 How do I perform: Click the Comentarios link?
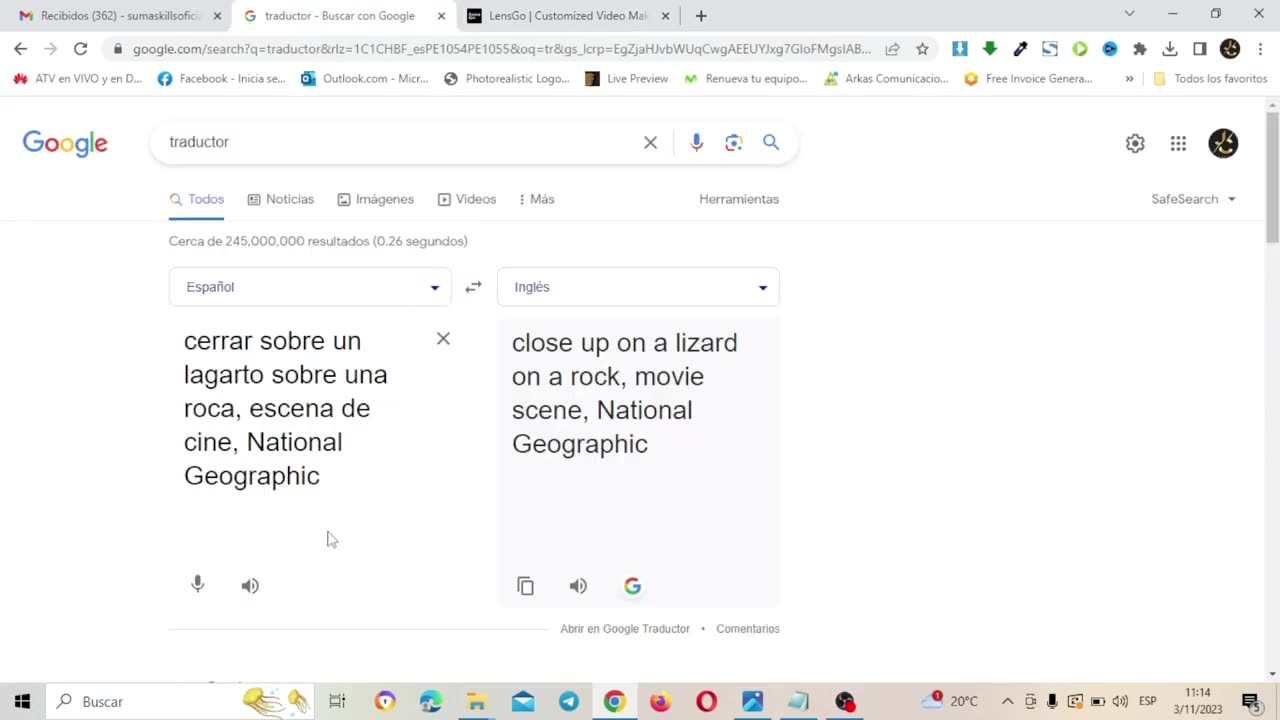[x=748, y=629]
